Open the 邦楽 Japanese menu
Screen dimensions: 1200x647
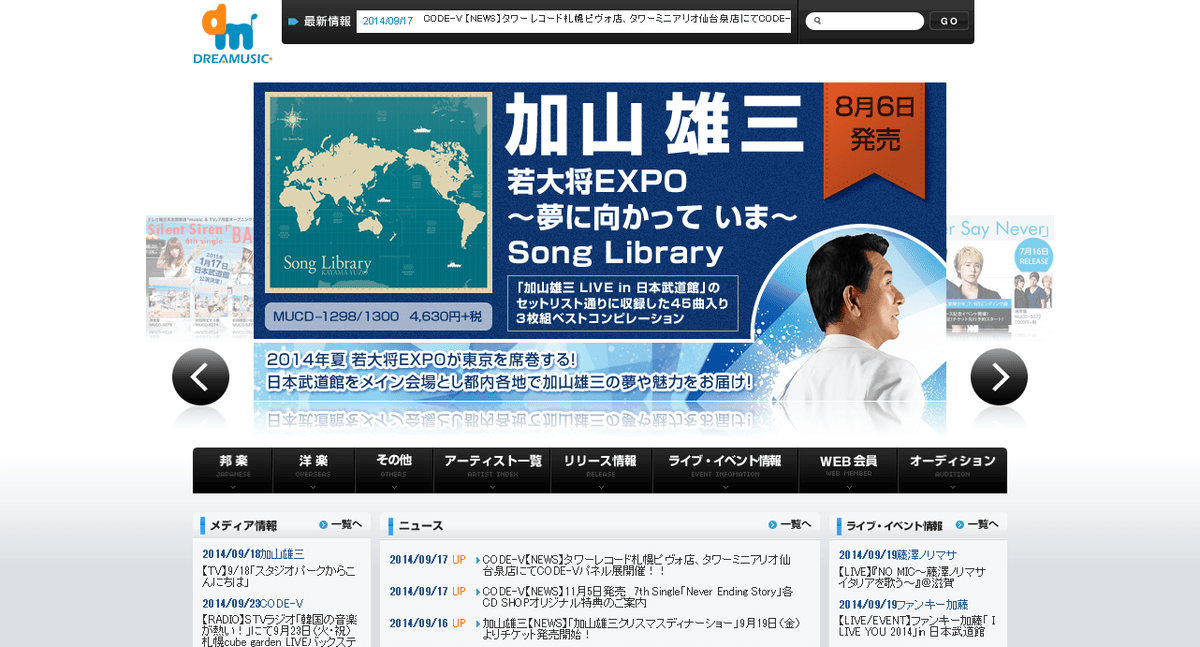(x=233, y=470)
